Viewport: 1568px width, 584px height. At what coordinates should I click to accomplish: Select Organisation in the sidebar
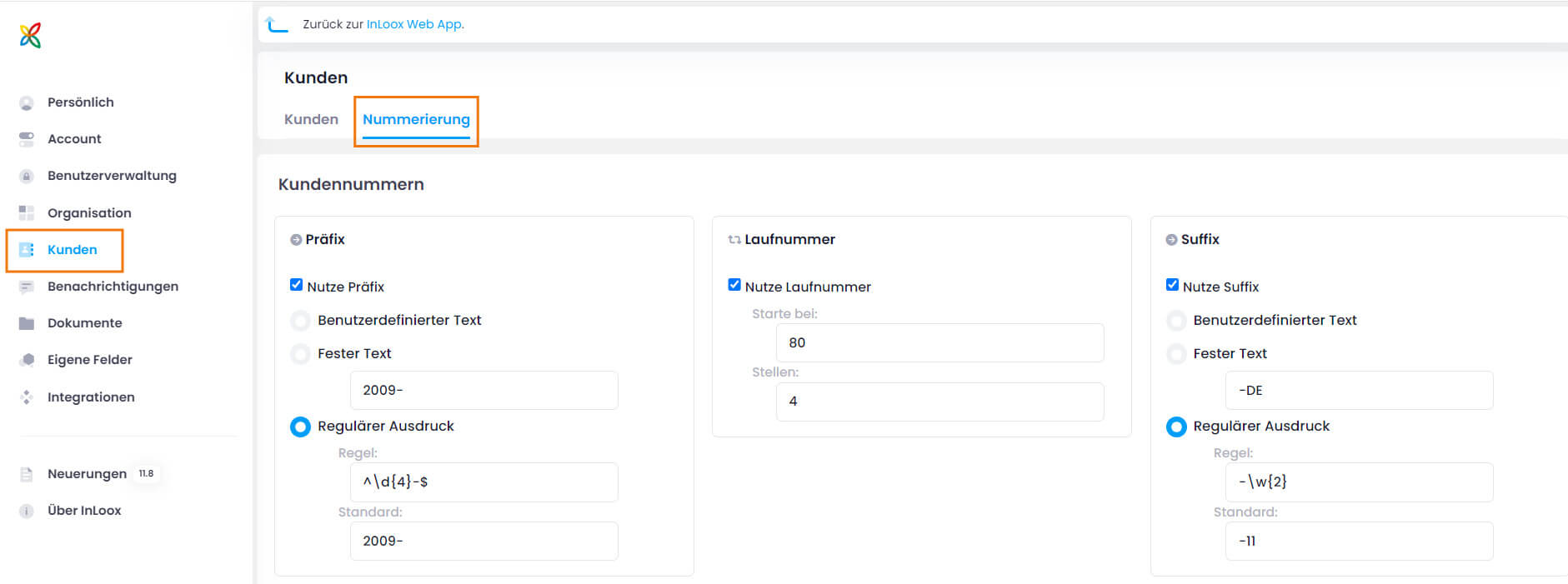click(89, 213)
